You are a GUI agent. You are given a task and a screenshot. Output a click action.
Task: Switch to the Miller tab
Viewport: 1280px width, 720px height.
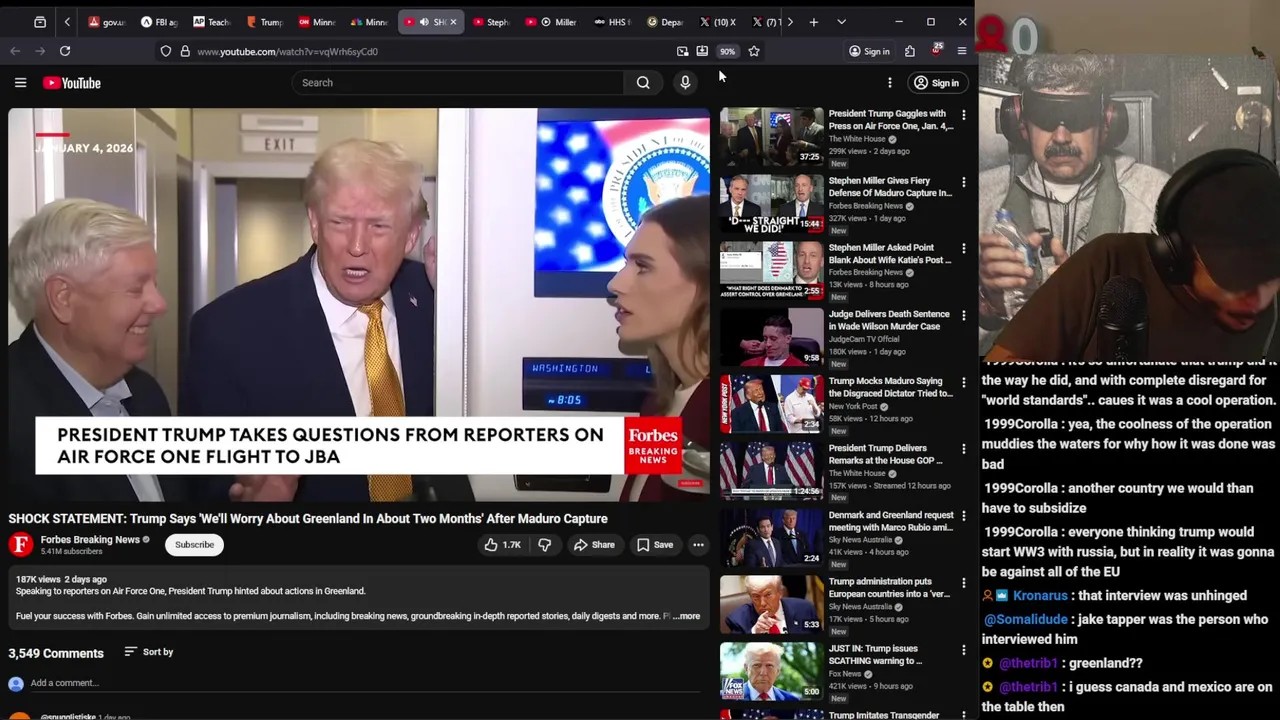[559, 22]
